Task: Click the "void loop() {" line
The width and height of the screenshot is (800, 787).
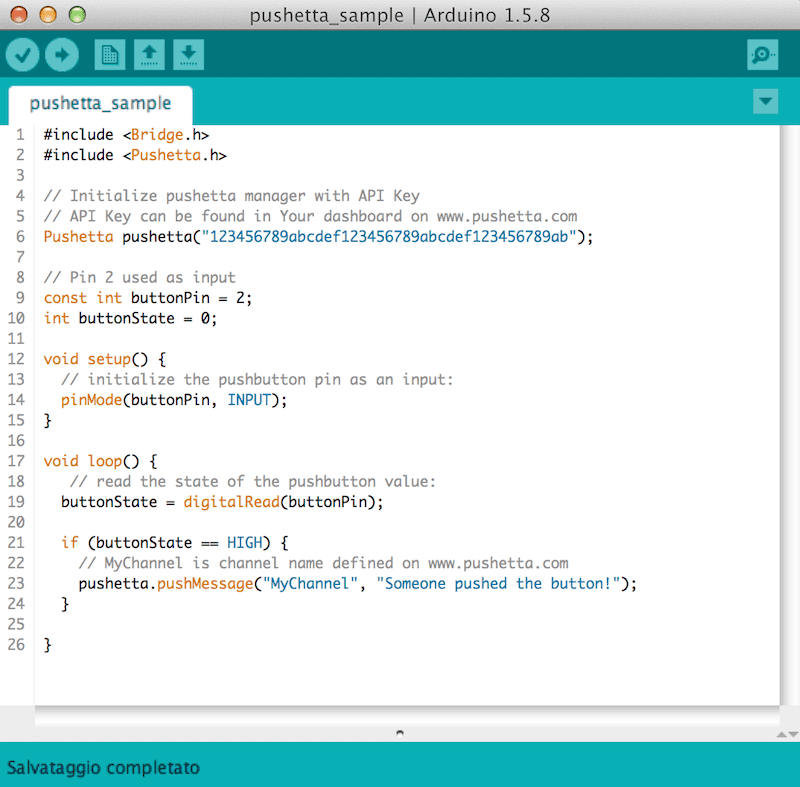Action: [x=101, y=461]
